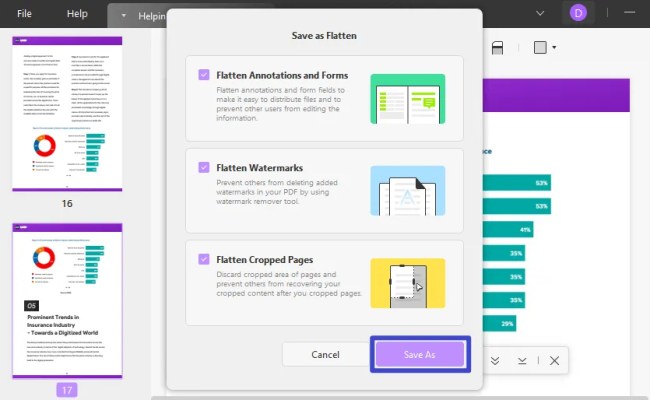Expand the title bar chevron dropdown
650x400 pixels.
540,13
